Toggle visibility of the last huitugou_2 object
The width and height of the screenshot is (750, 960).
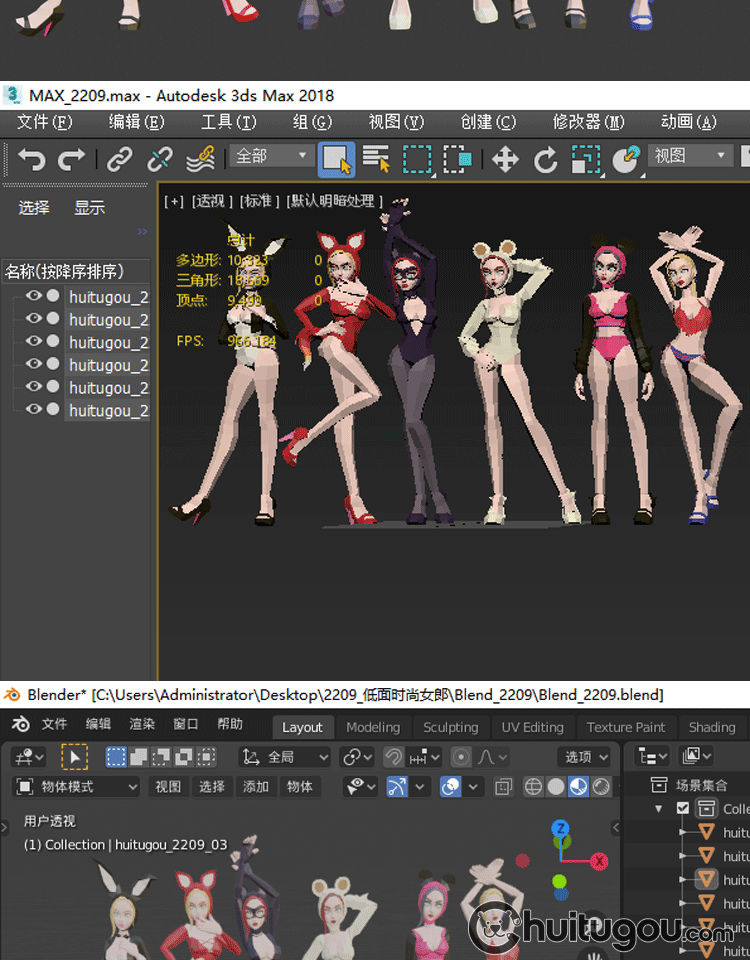[x=33, y=409]
